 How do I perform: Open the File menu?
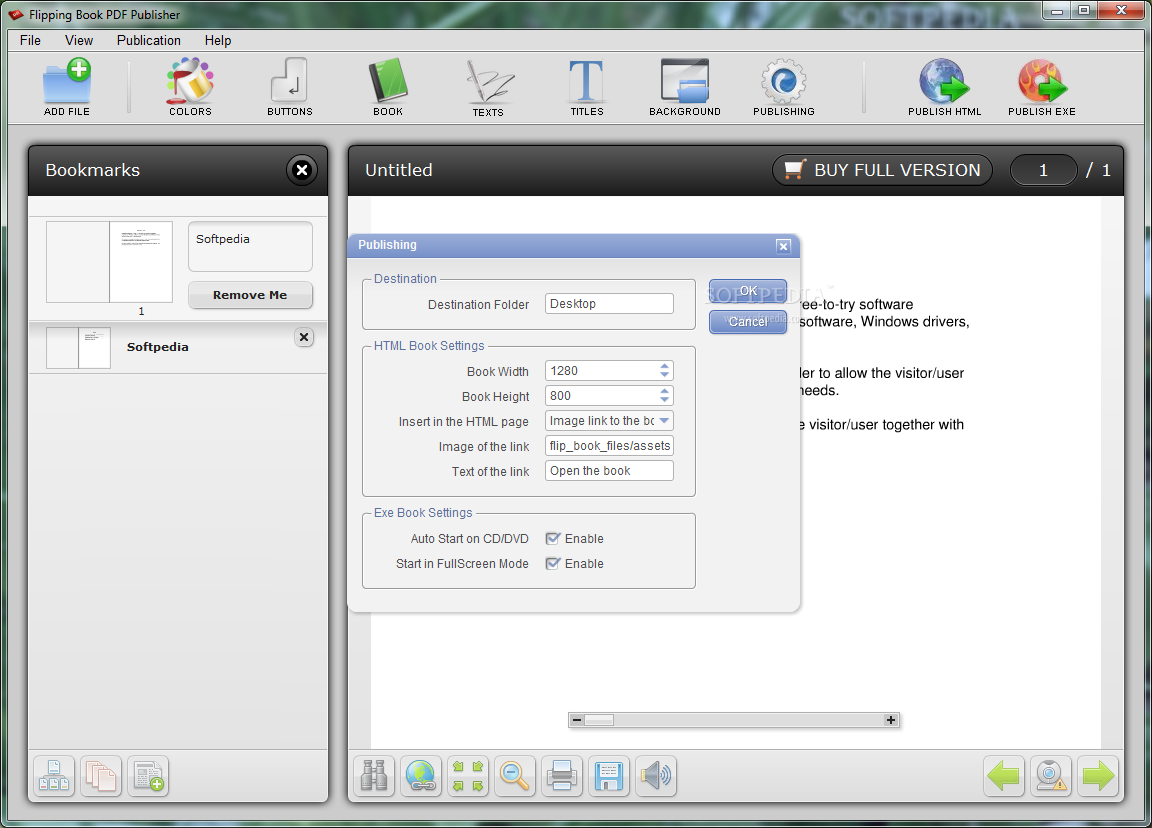click(30, 40)
